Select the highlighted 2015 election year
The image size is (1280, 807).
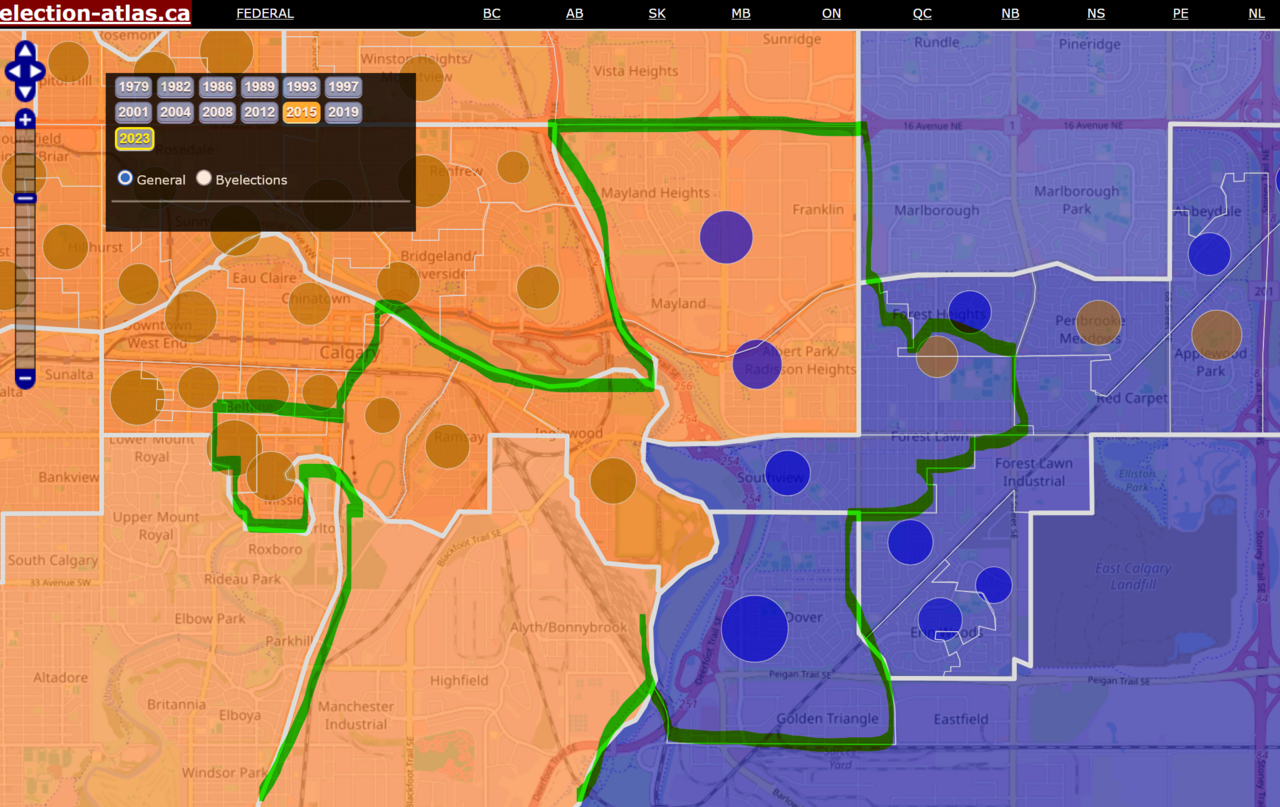[x=301, y=112]
